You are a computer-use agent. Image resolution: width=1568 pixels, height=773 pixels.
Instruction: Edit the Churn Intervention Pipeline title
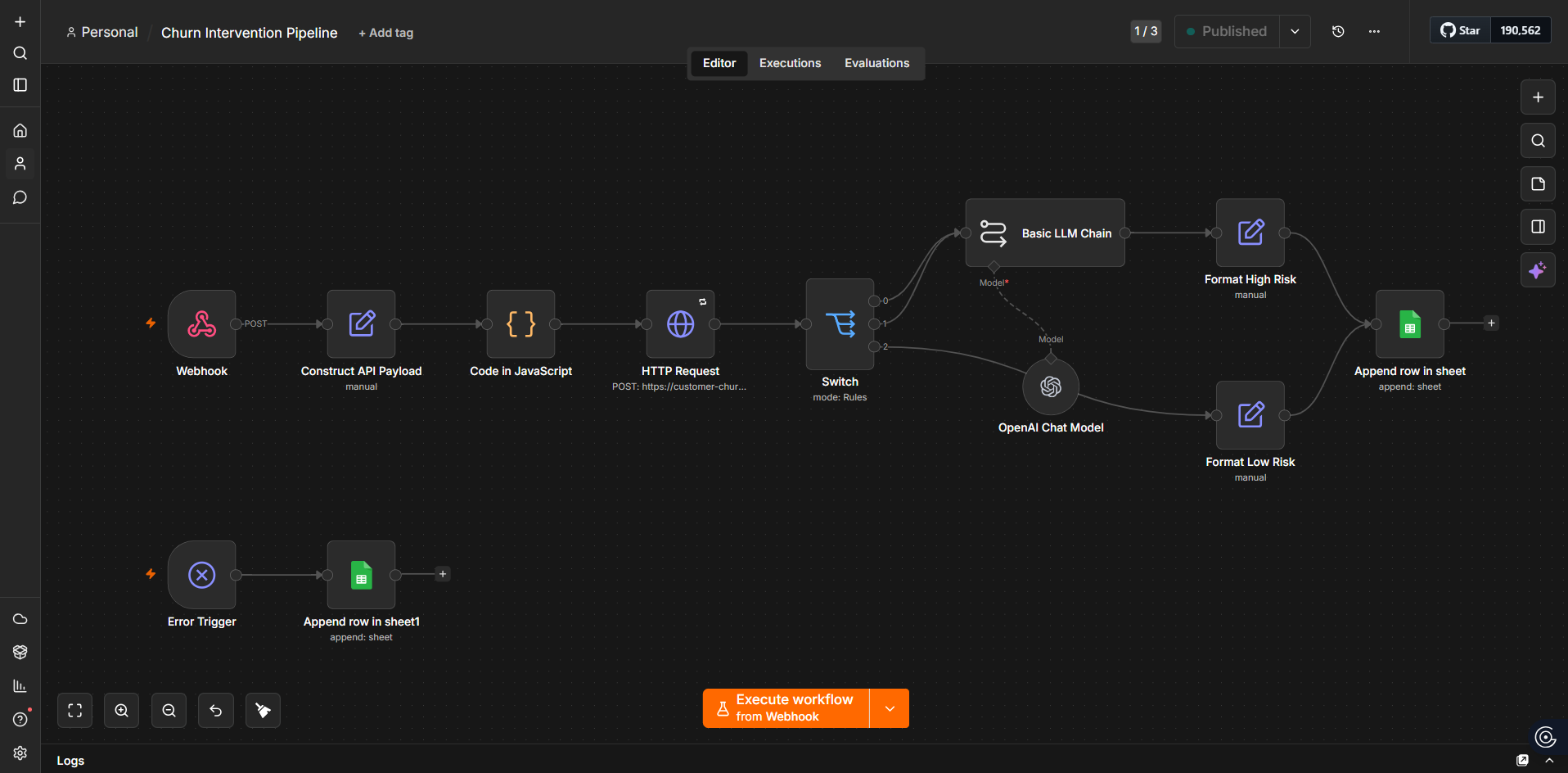pos(249,33)
